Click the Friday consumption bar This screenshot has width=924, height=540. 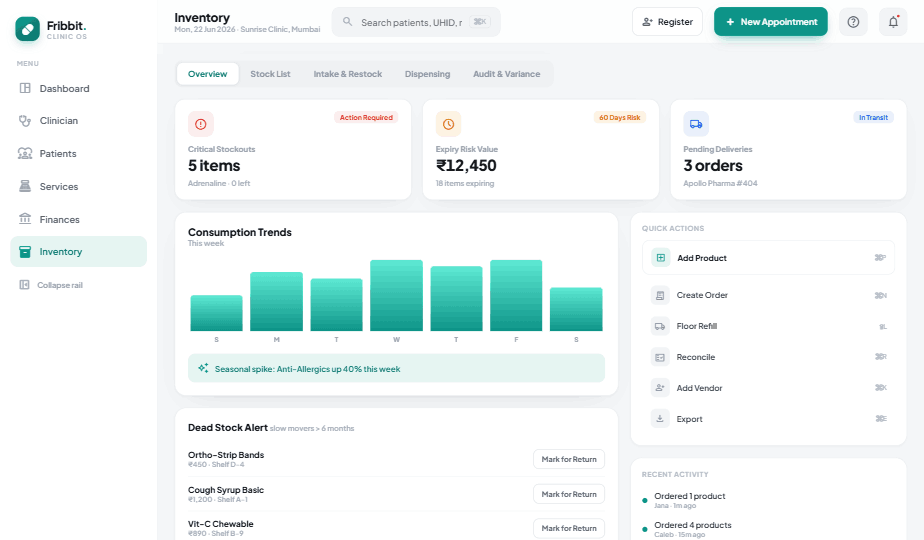tap(516, 295)
